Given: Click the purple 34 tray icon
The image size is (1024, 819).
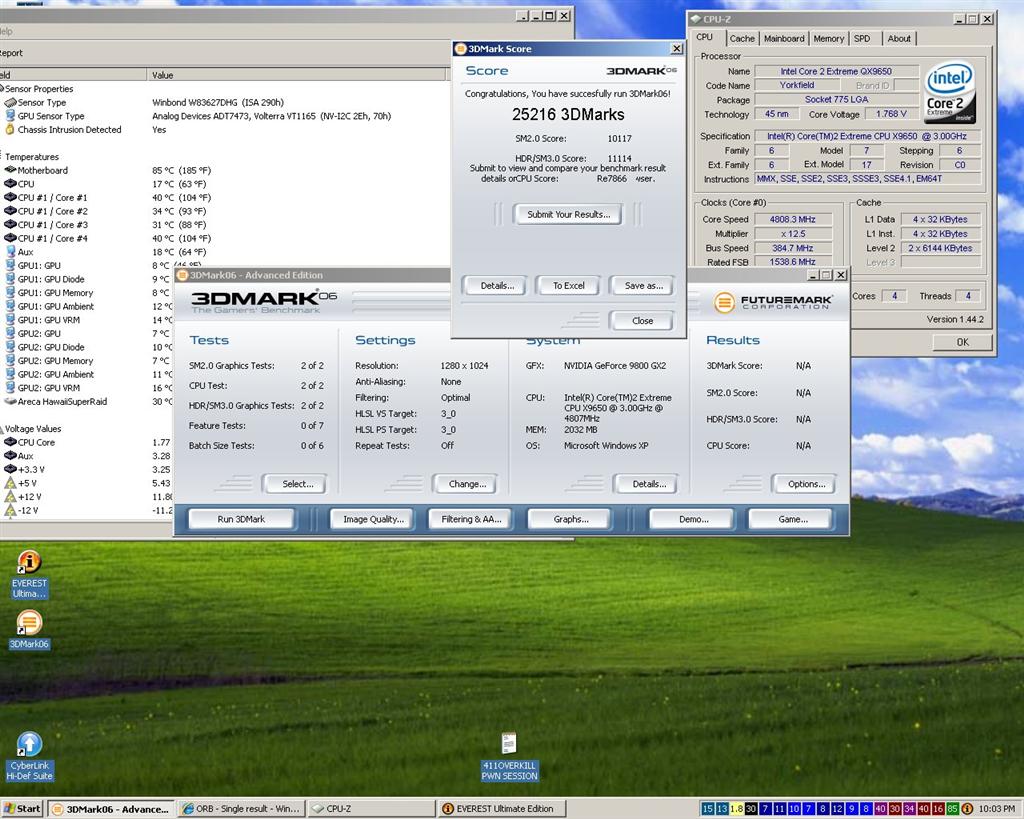Looking at the screenshot, I should 910,809.
